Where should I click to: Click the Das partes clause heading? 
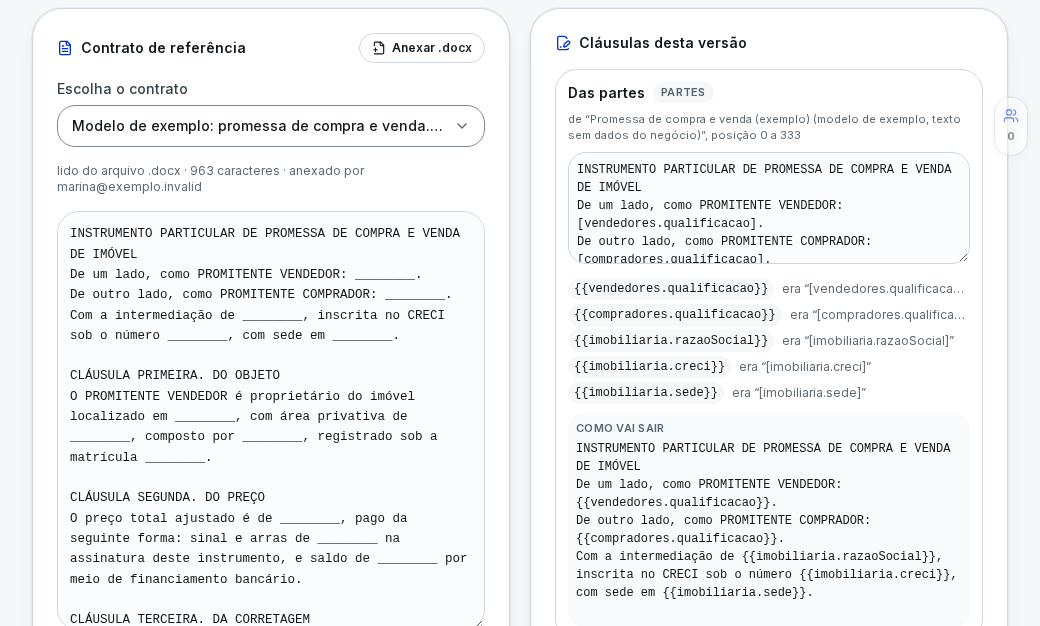pyautogui.click(x=606, y=93)
